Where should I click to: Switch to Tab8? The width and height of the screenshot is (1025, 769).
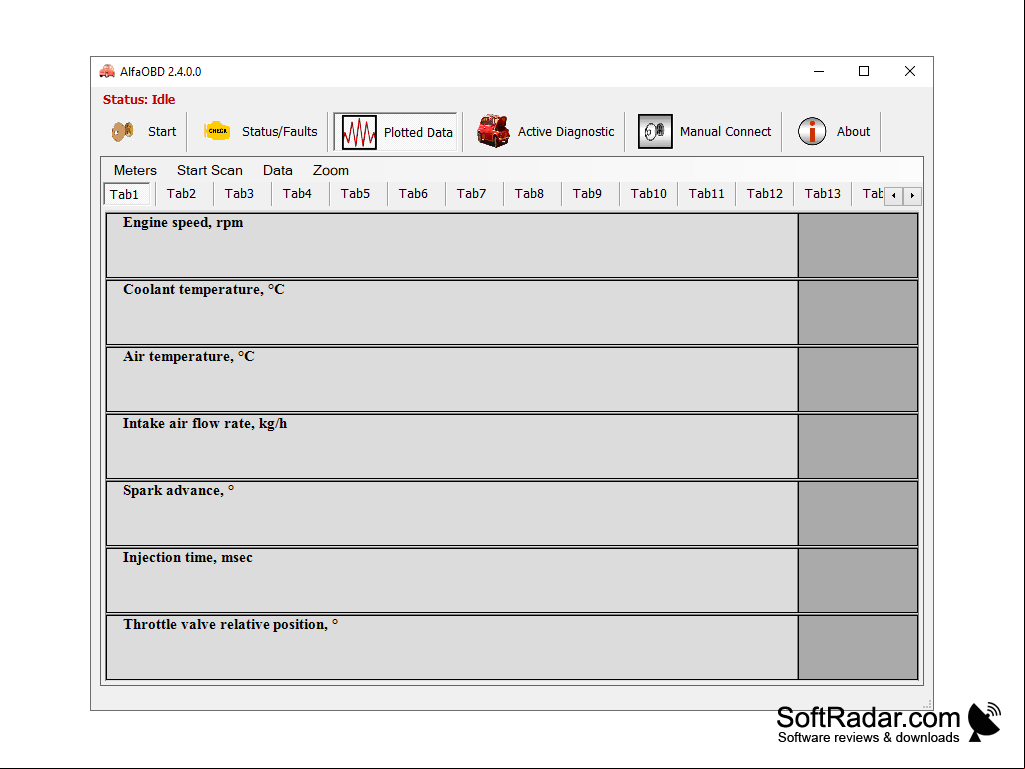pos(529,194)
